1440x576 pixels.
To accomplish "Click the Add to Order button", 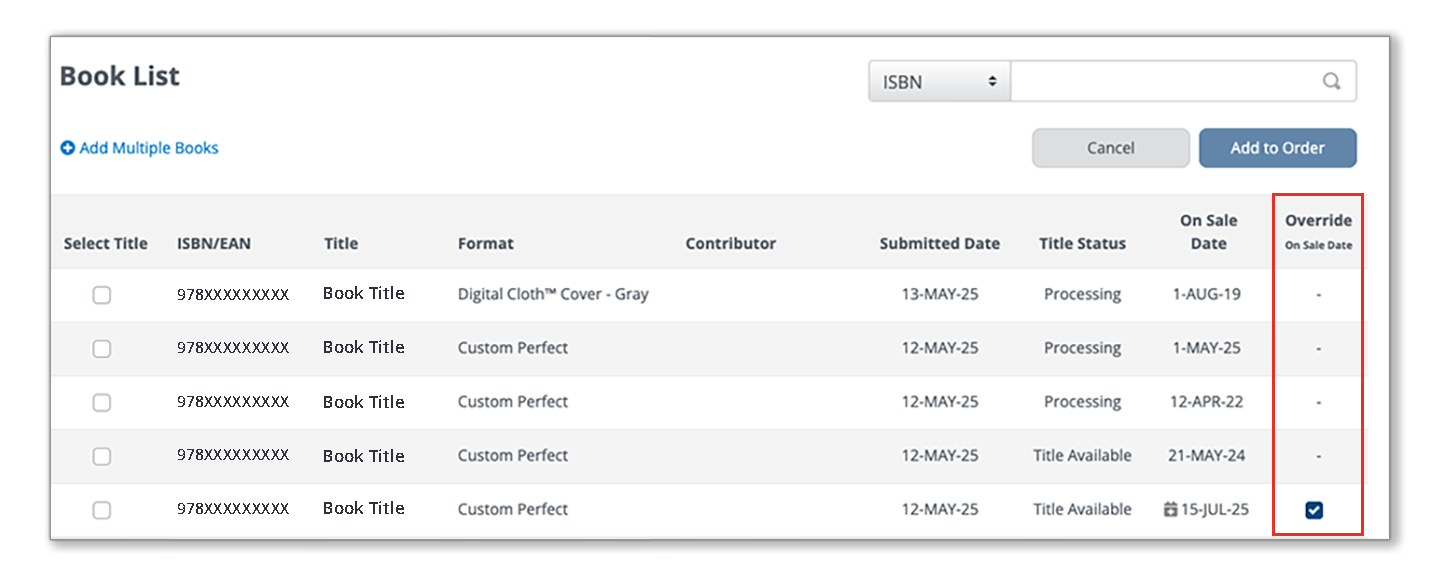I will point(1278,148).
